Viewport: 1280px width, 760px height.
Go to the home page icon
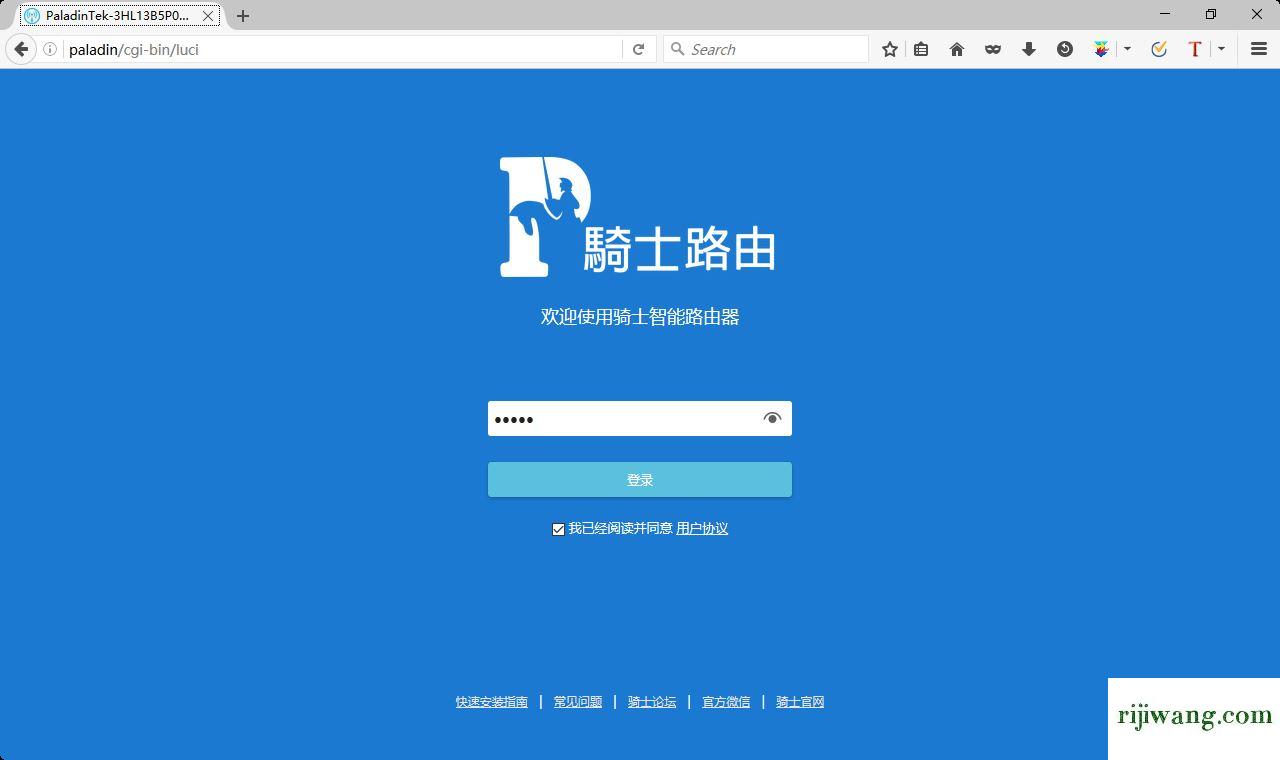(957, 49)
